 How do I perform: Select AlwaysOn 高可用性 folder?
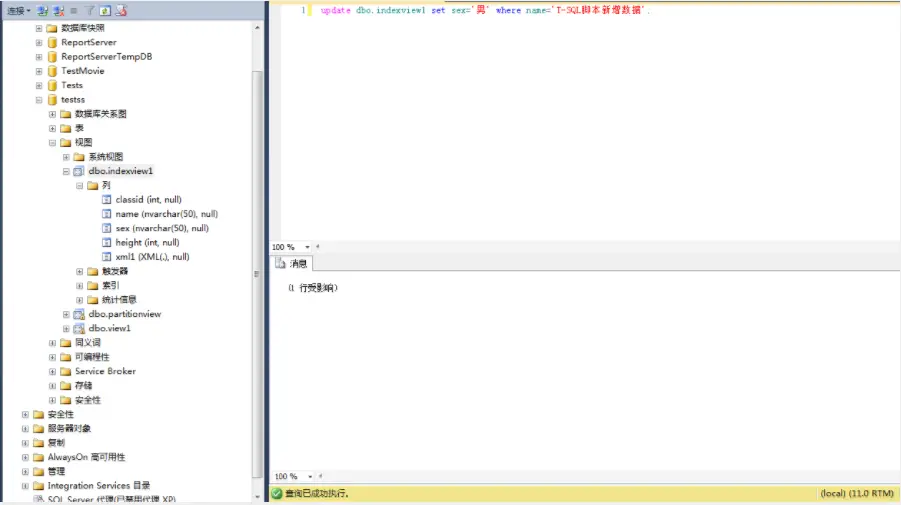86,457
